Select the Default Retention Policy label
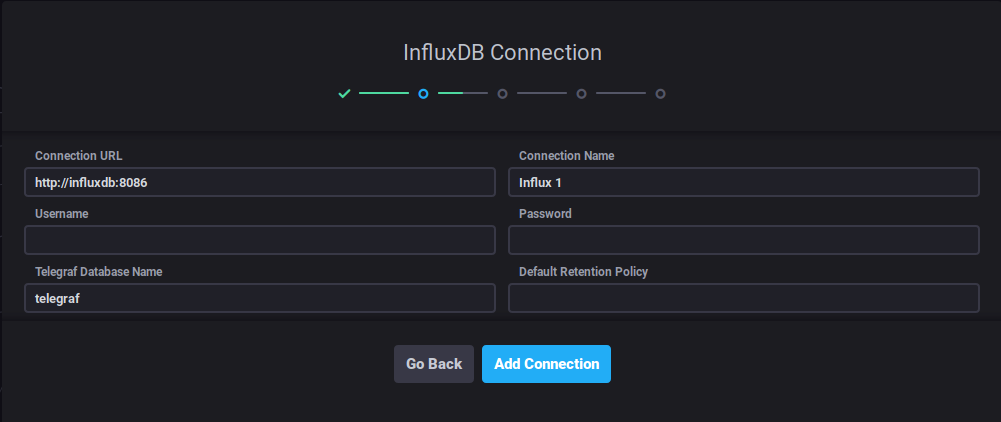 [x=583, y=272]
